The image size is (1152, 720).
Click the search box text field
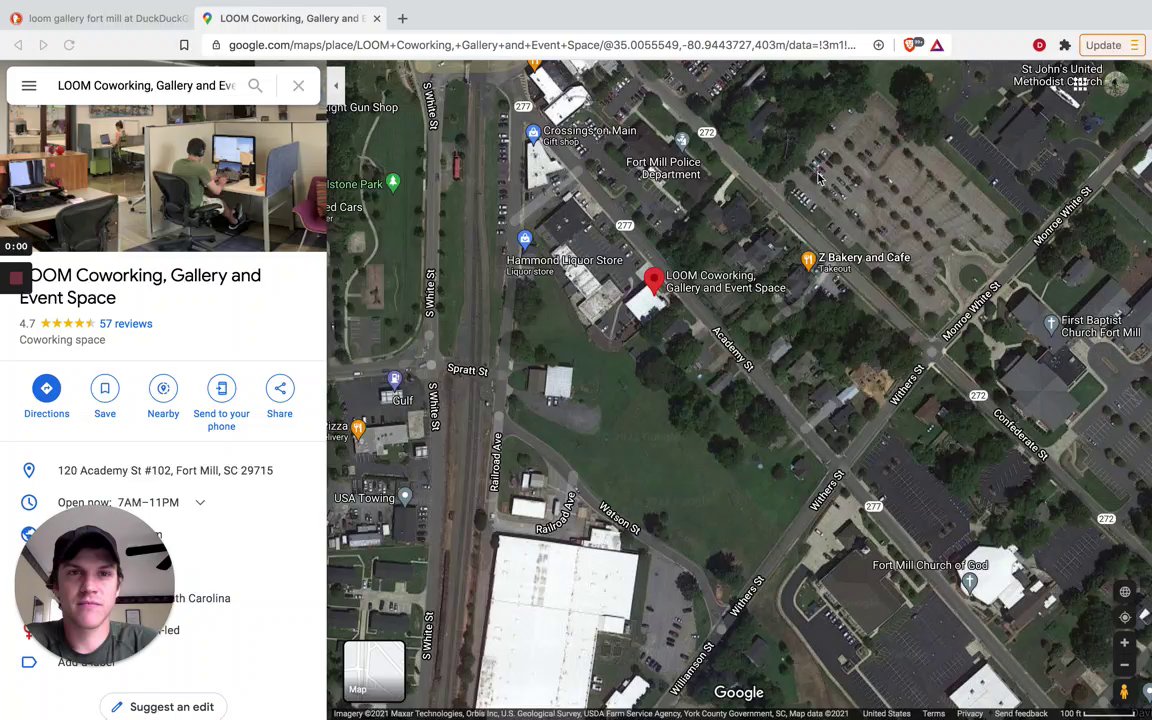[146, 85]
